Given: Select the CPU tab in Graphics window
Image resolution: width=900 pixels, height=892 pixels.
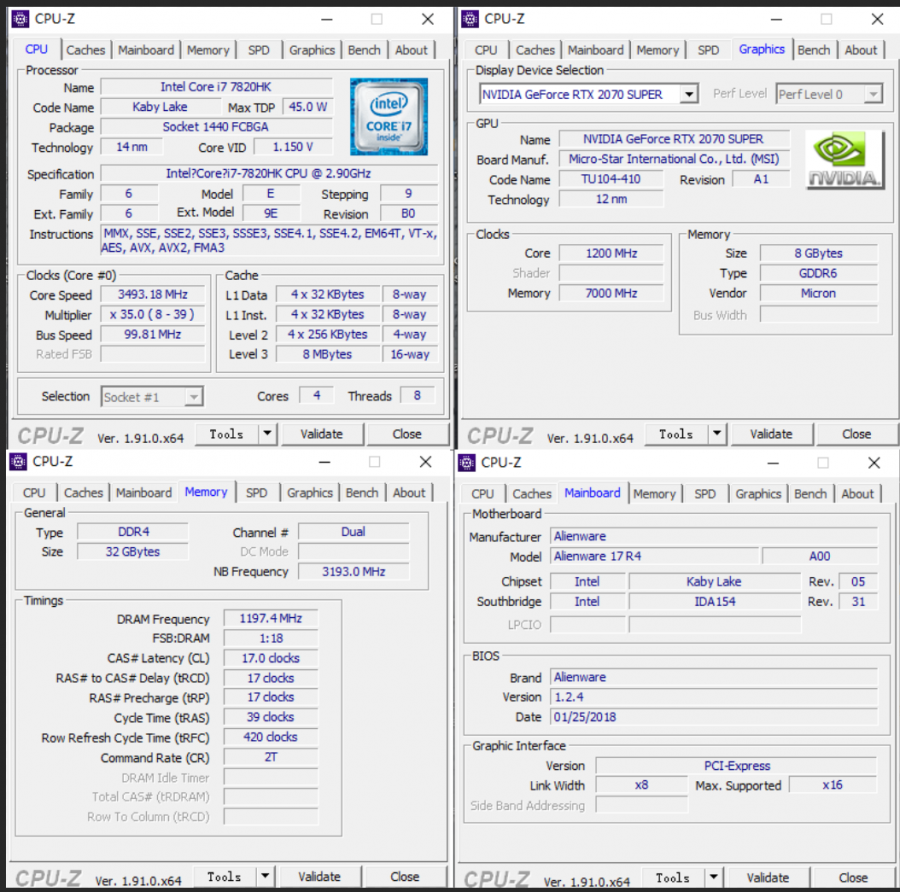Looking at the screenshot, I should pos(486,51).
